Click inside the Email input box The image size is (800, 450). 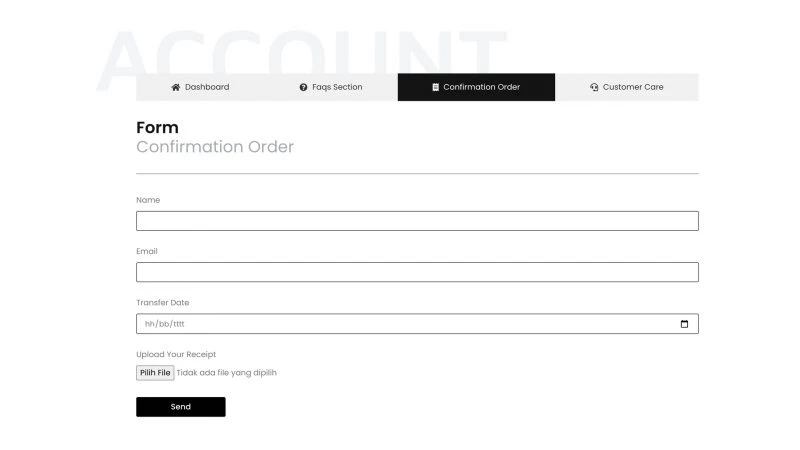(417, 272)
